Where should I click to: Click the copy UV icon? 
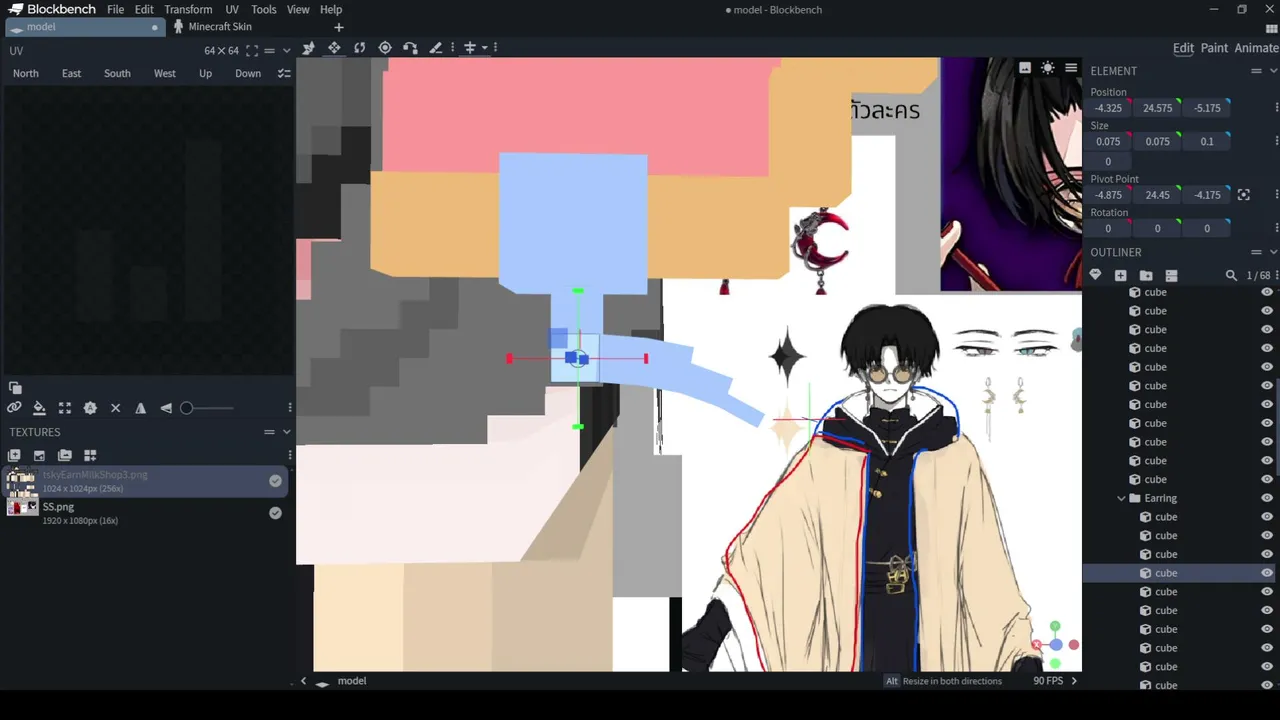click(x=15, y=388)
